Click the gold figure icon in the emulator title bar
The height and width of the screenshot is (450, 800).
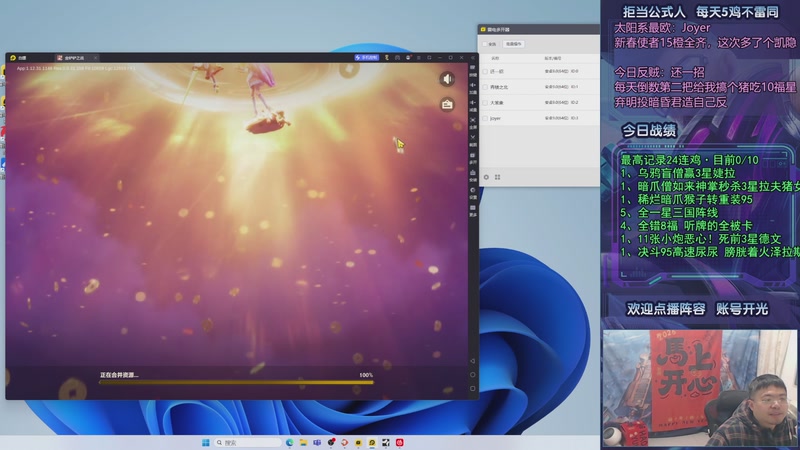point(387,58)
